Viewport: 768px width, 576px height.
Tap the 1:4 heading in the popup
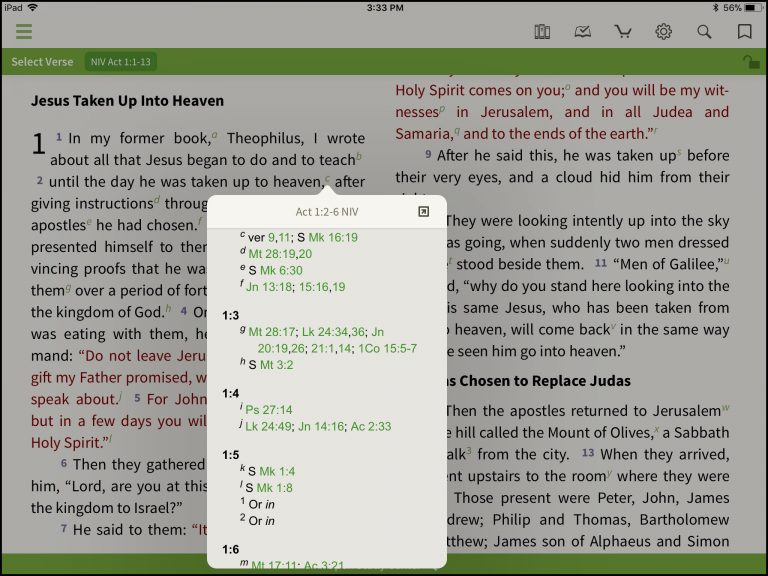230,393
